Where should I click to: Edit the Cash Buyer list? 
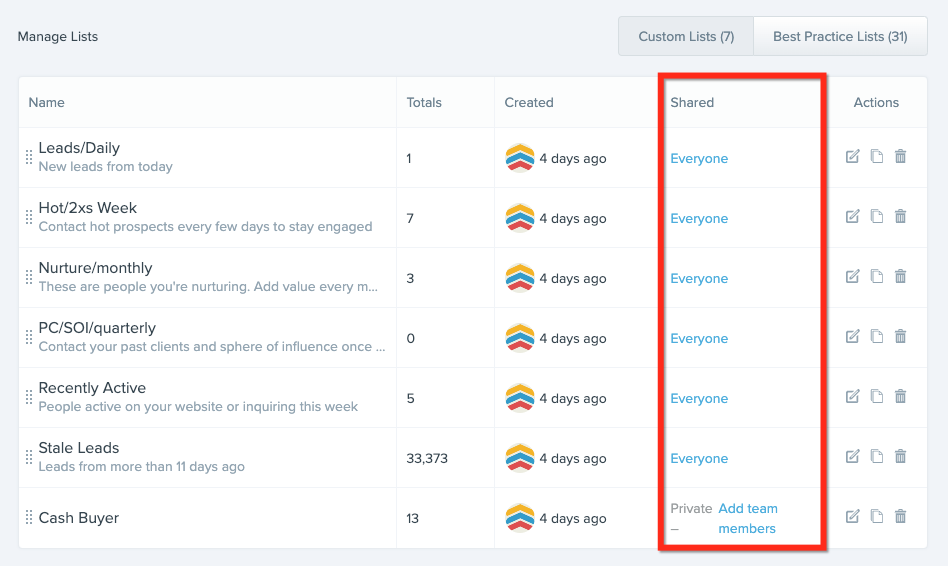pos(852,517)
